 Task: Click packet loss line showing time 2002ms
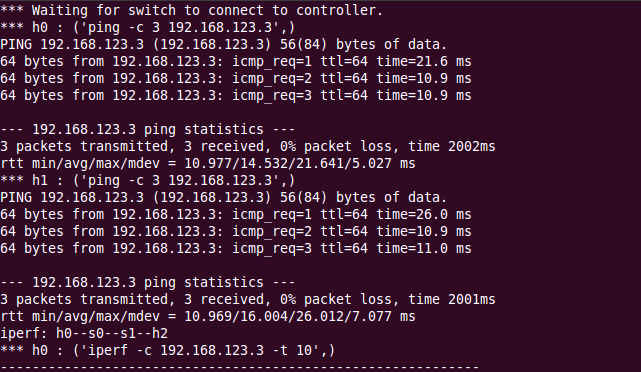pos(247,146)
